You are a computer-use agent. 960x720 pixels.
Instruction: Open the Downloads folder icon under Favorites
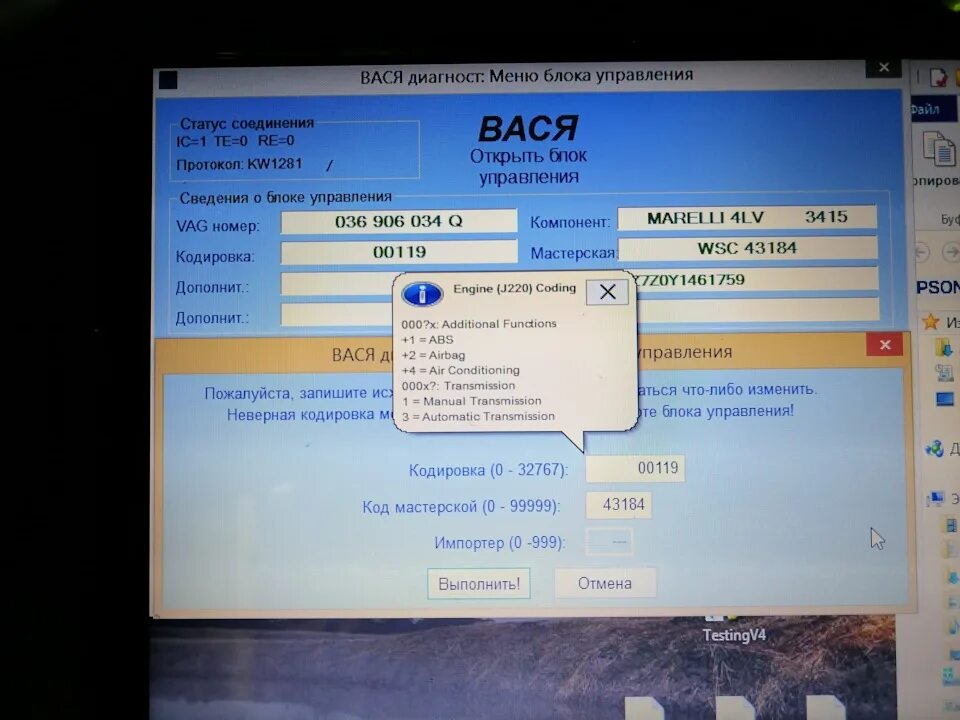coord(943,348)
